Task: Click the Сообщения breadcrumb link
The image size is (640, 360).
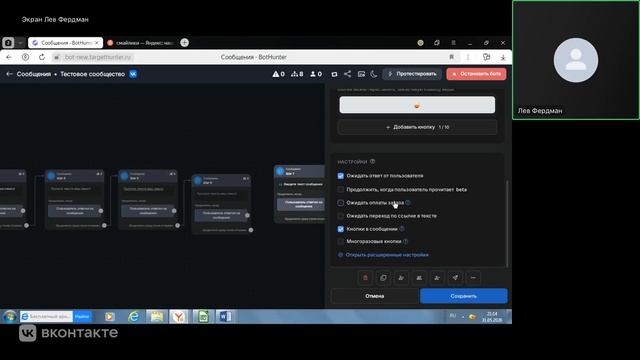Action: point(33,74)
